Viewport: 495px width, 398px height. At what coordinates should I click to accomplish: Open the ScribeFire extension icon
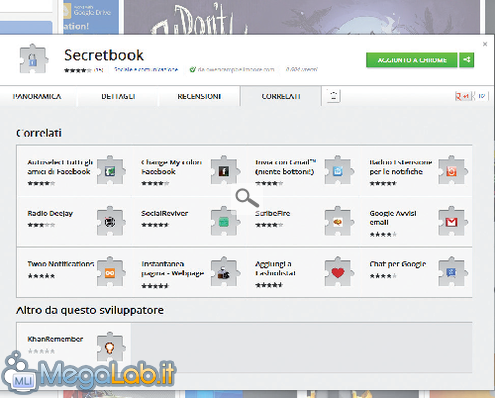tap(338, 221)
